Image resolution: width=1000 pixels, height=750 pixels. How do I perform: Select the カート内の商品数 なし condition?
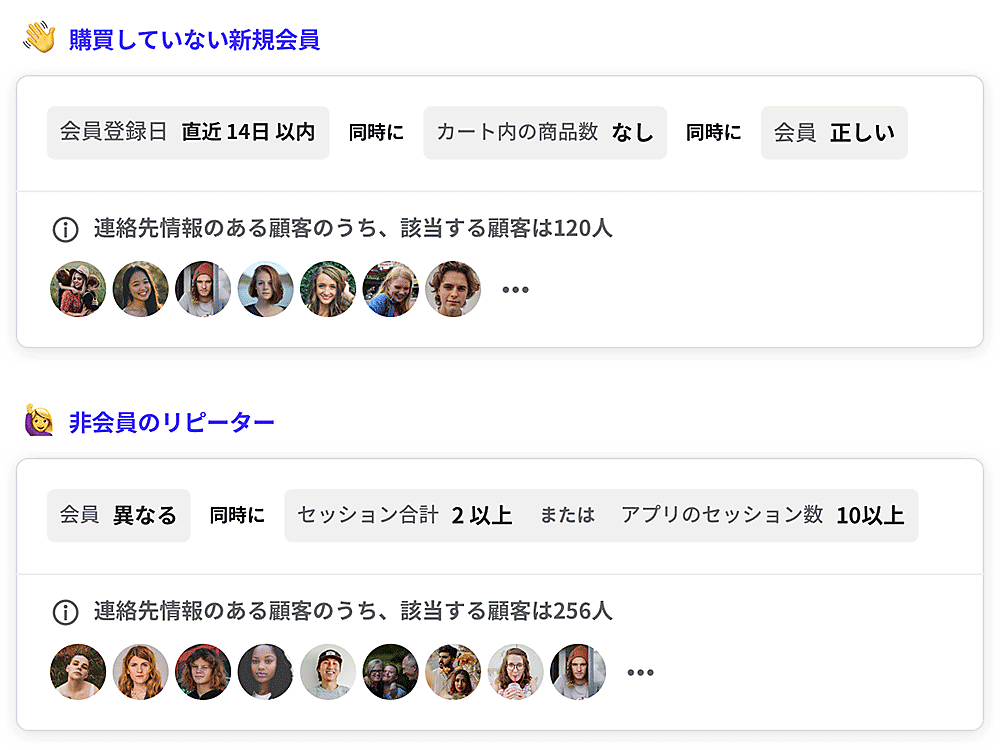pos(544,132)
